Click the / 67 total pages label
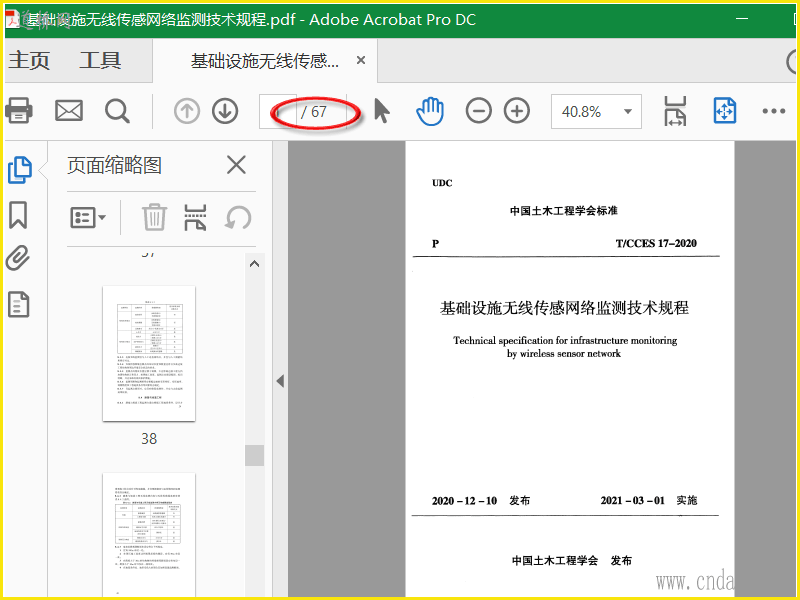The height and width of the screenshot is (600, 800). (314, 112)
